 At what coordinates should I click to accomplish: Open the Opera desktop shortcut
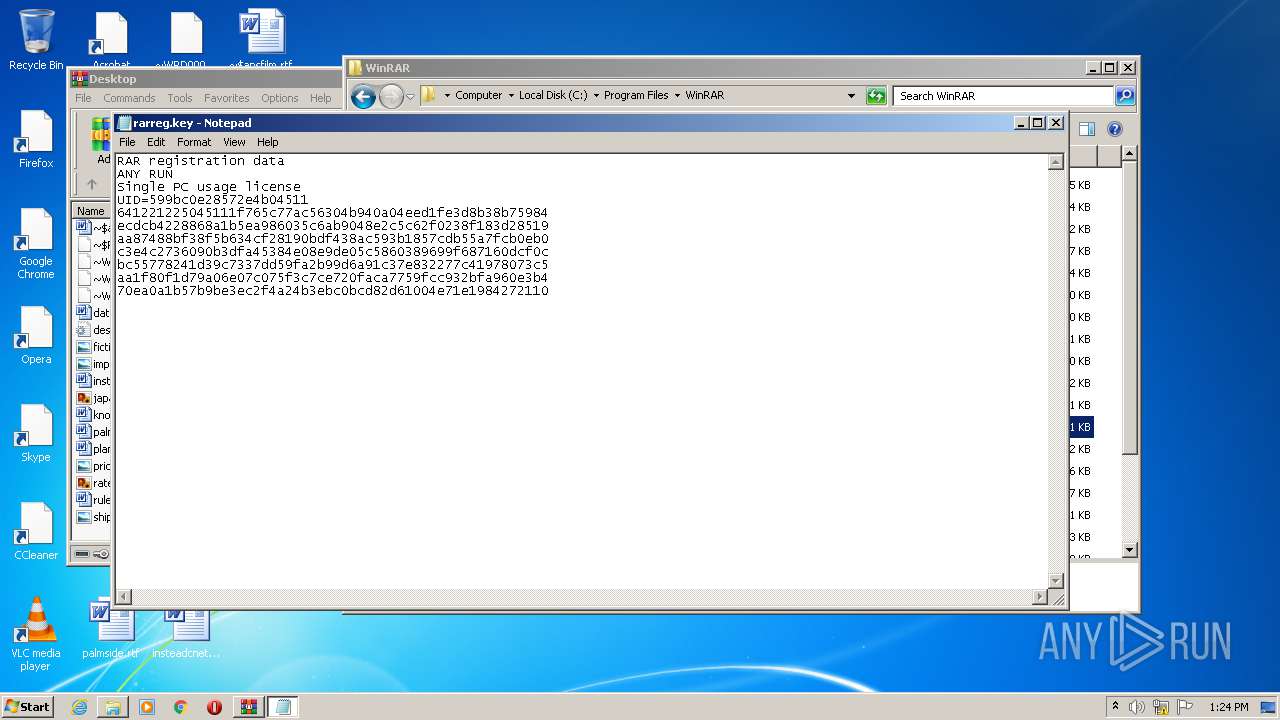[36, 336]
